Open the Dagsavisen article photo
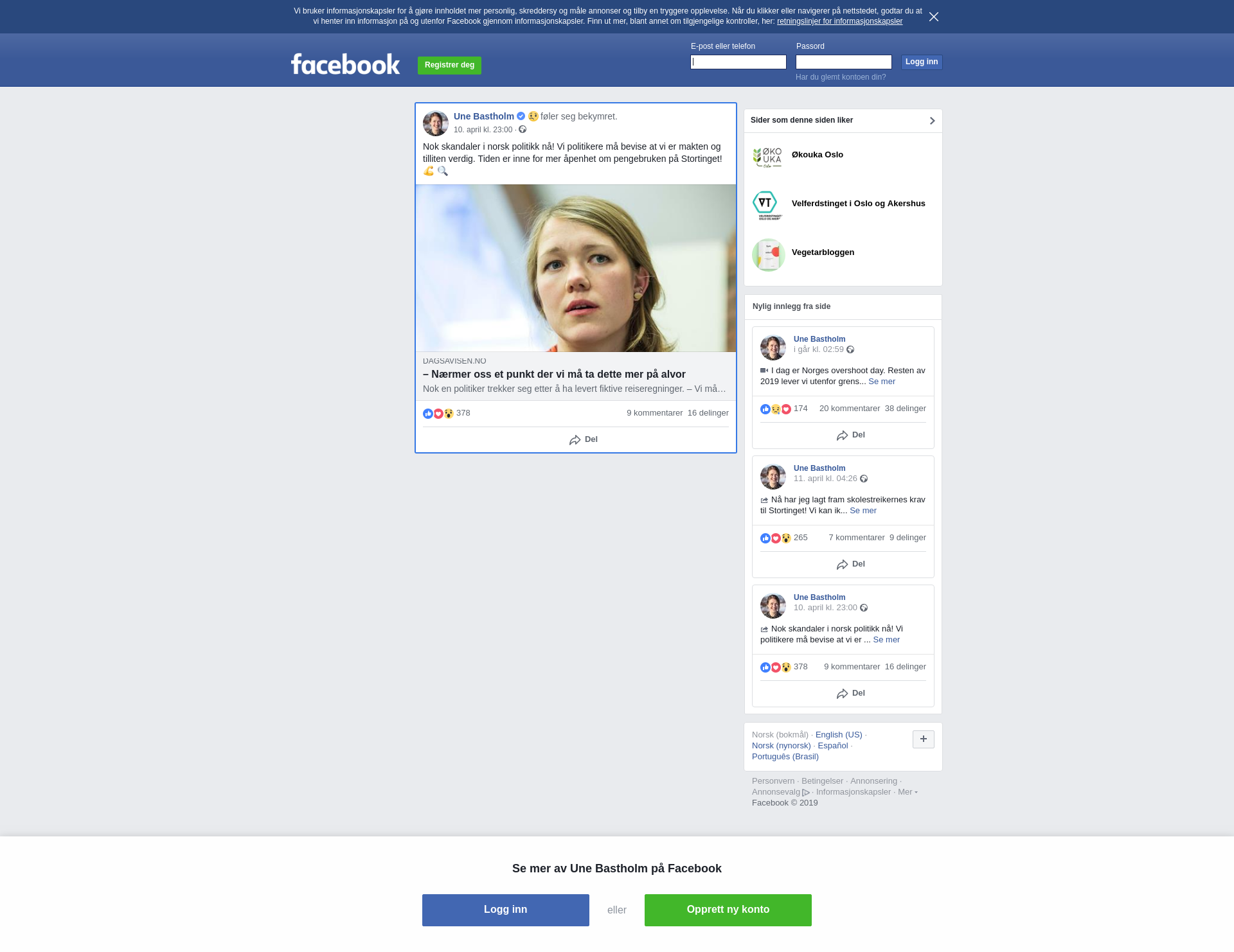The height and width of the screenshot is (952, 1234). point(576,269)
